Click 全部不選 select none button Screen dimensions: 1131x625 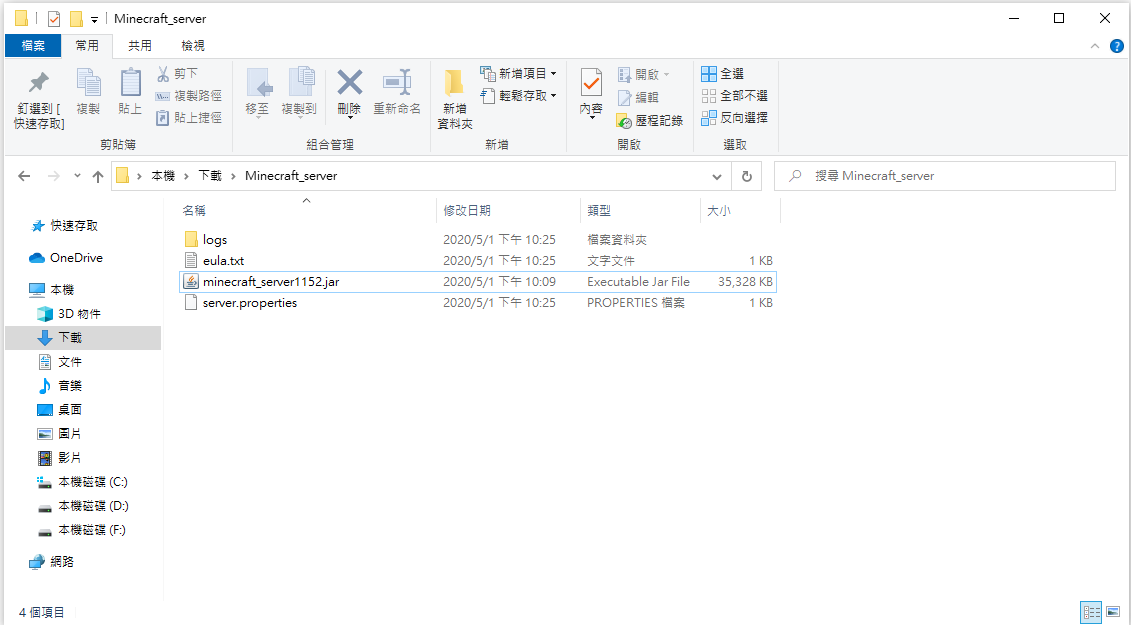click(734, 95)
